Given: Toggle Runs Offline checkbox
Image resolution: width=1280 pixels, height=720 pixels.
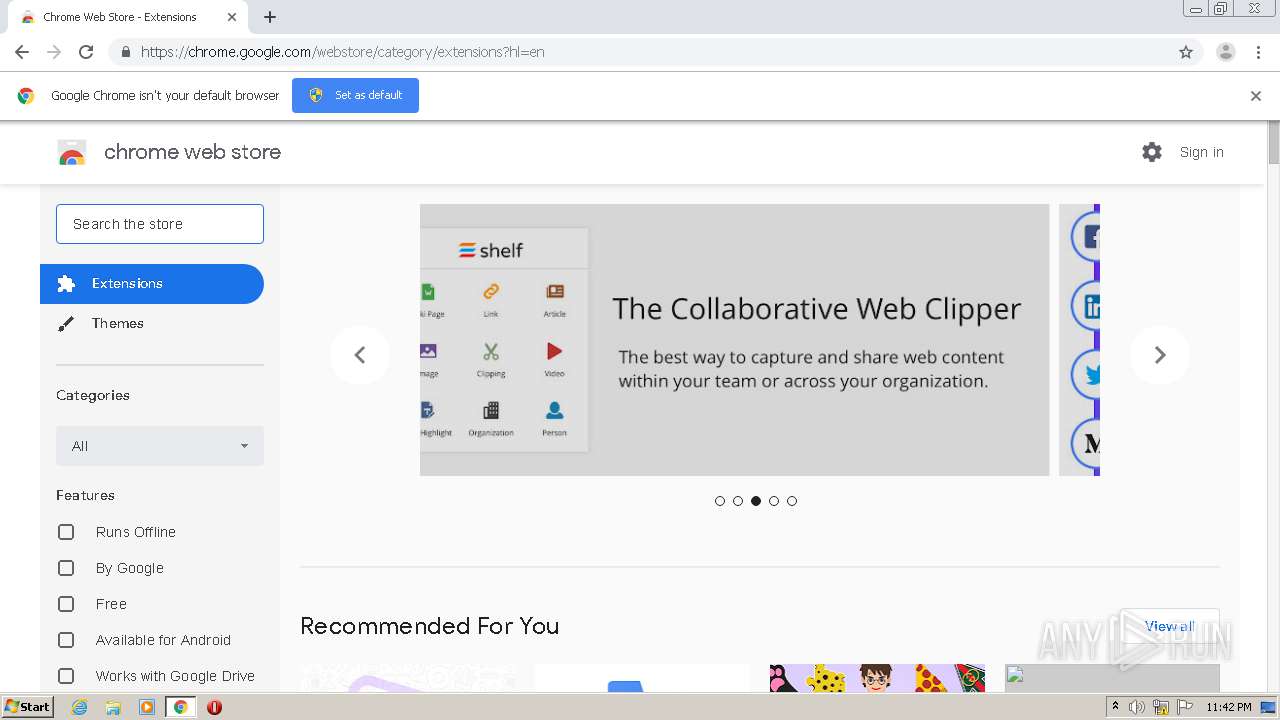Looking at the screenshot, I should 66,532.
